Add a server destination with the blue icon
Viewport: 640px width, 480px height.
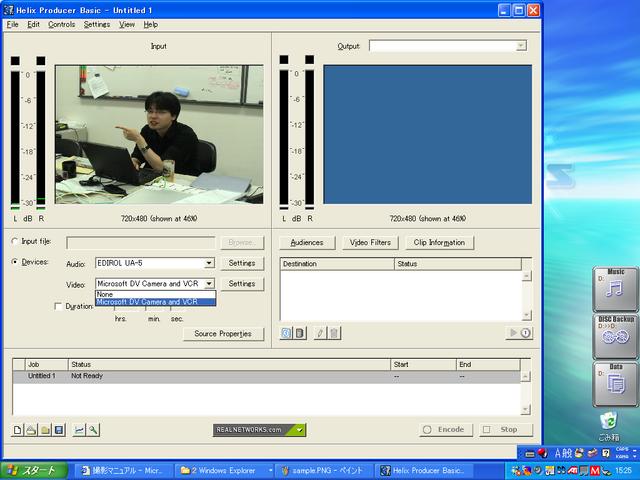[286, 333]
